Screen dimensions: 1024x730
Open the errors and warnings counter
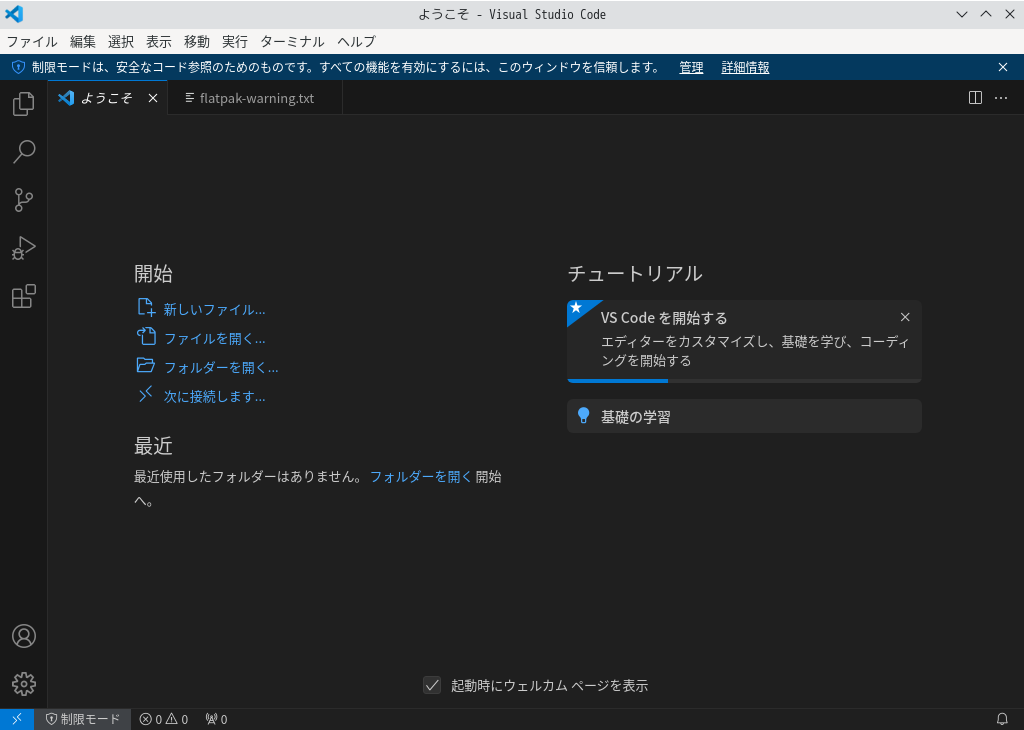click(164, 719)
